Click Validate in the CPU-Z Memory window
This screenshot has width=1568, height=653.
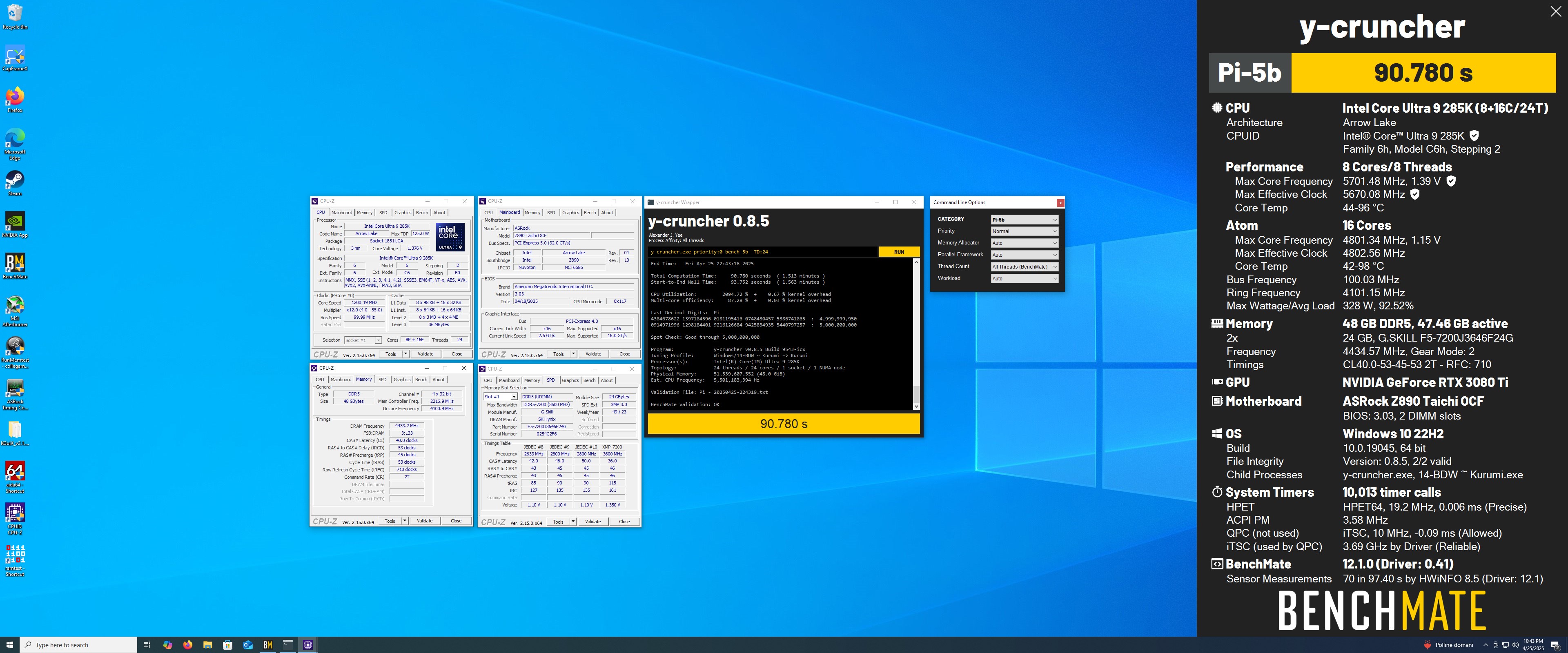tap(425, 521)
